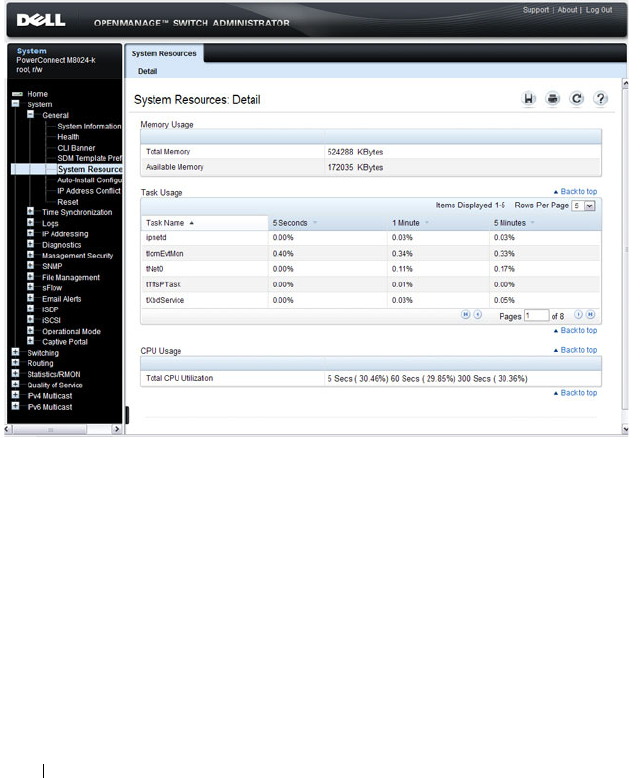Expand the Email Alerts node
This screenshot has width=641, height=778.
[30, 298]
